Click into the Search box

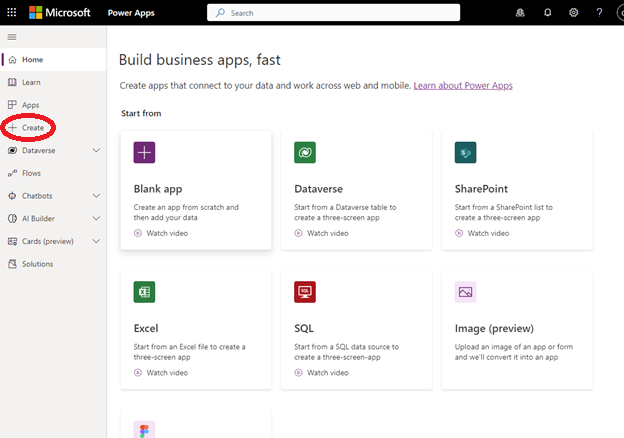tap(333, 13)
